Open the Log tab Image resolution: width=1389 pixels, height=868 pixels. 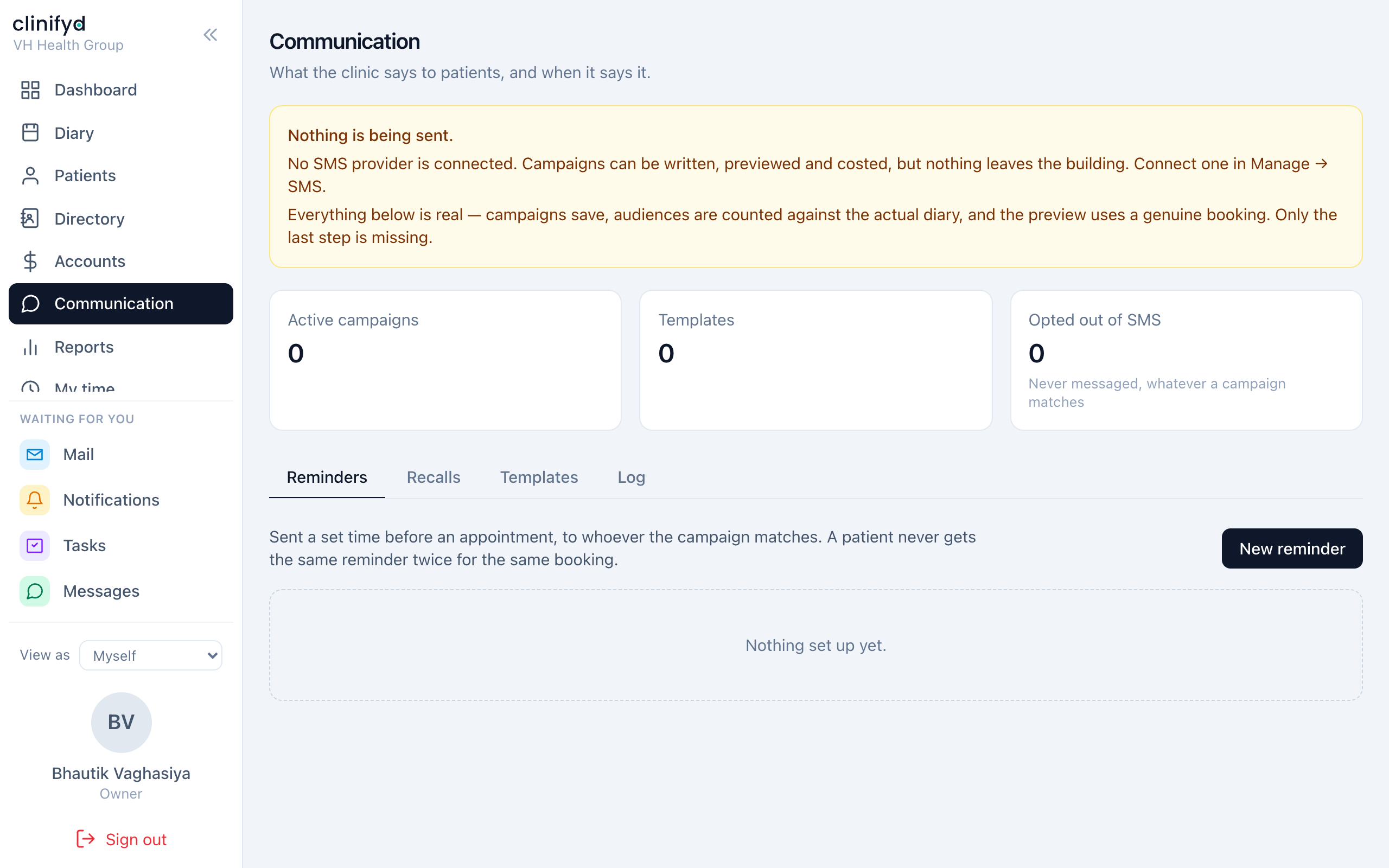pyautogui.click(x=632, y=477)
